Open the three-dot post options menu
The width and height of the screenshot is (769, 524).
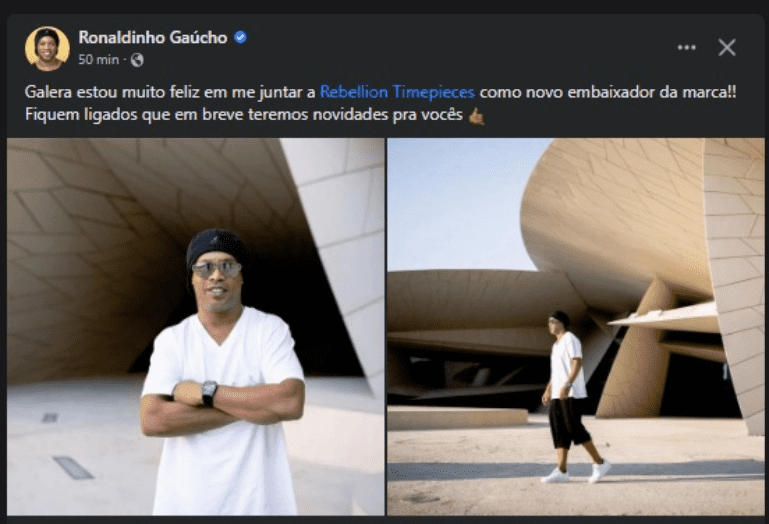click(x=687, y=48)
